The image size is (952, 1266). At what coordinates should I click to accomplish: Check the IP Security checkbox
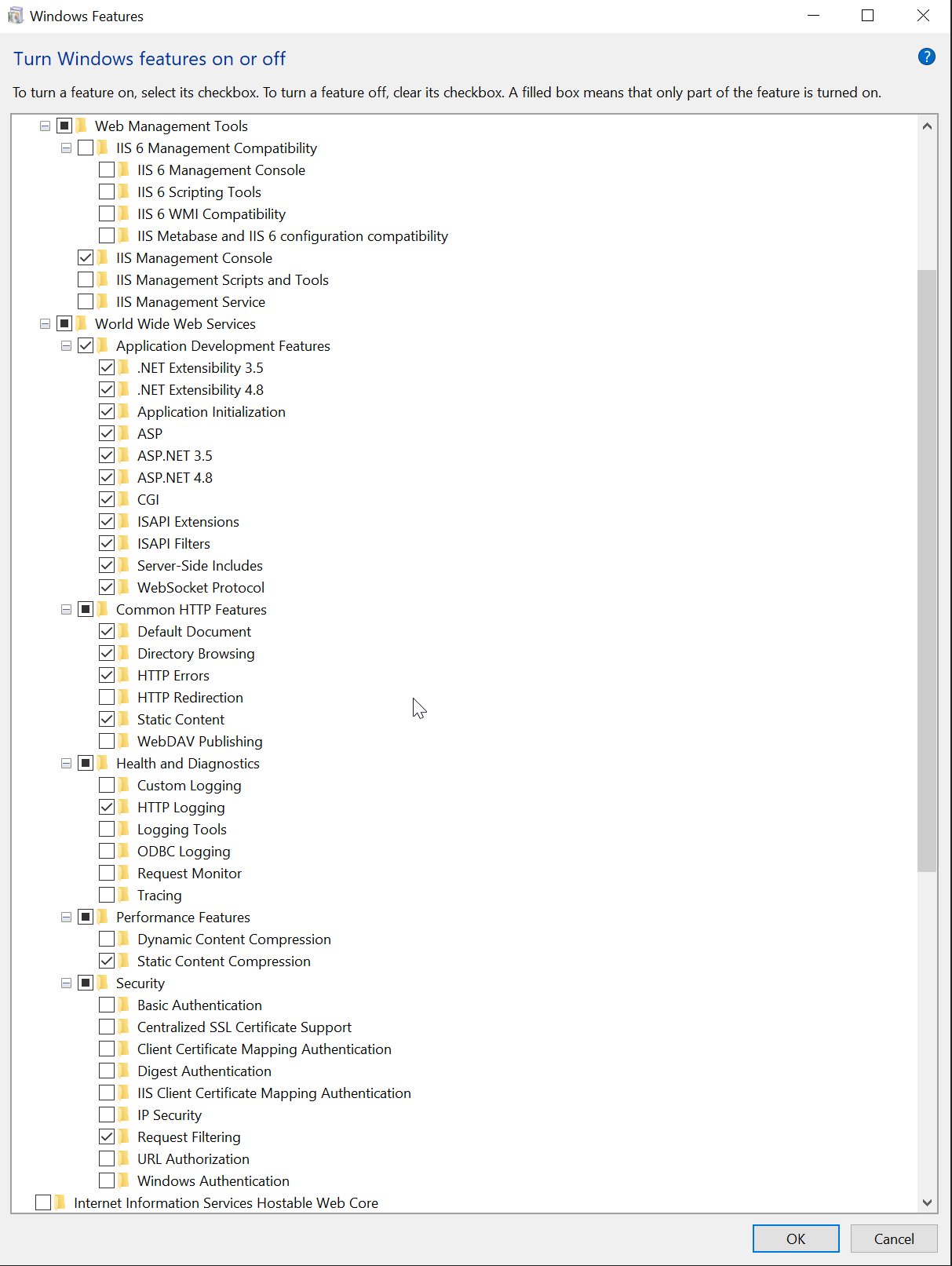coord(107,1115)
